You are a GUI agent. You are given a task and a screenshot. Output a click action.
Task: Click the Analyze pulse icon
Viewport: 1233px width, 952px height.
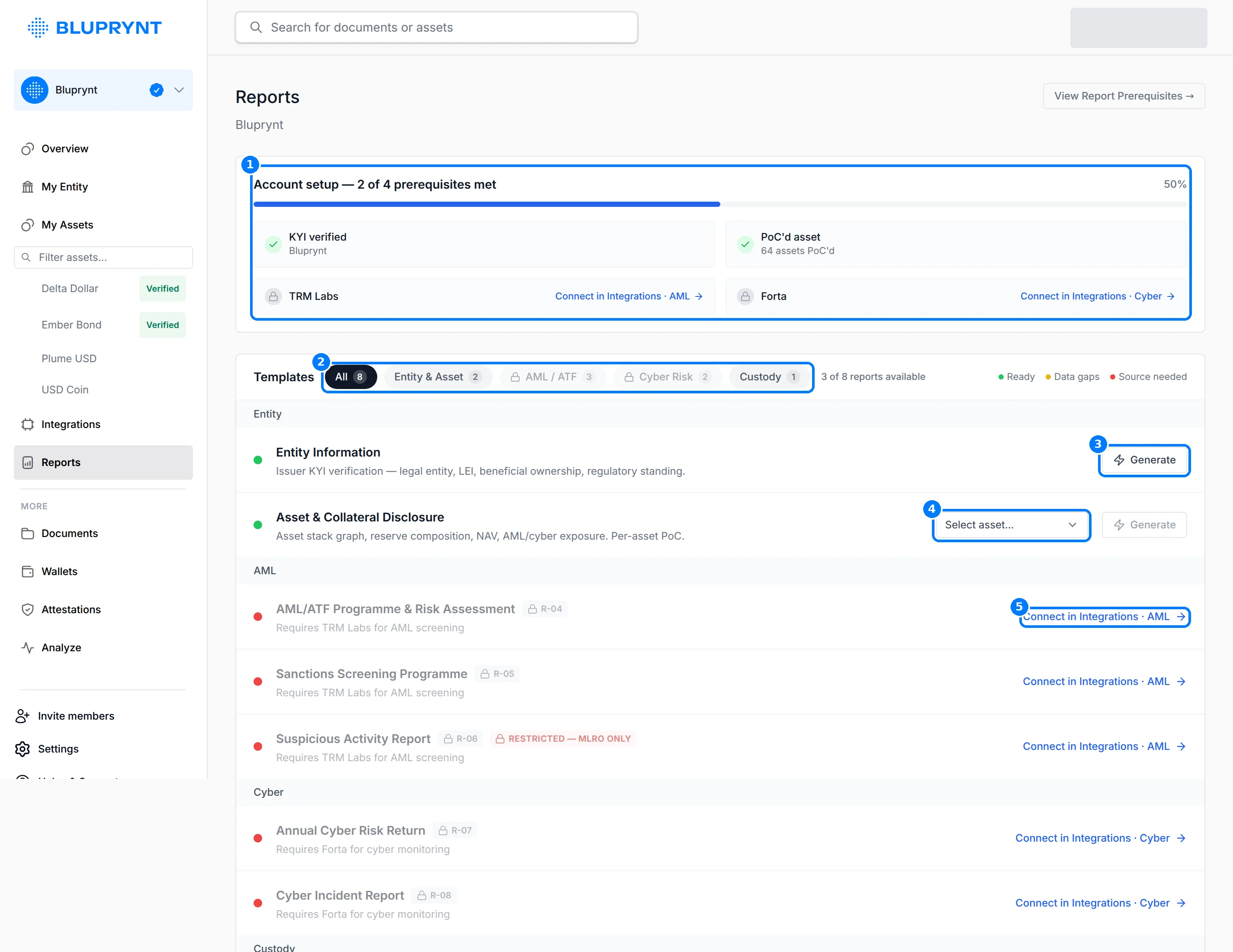point(28,648)
